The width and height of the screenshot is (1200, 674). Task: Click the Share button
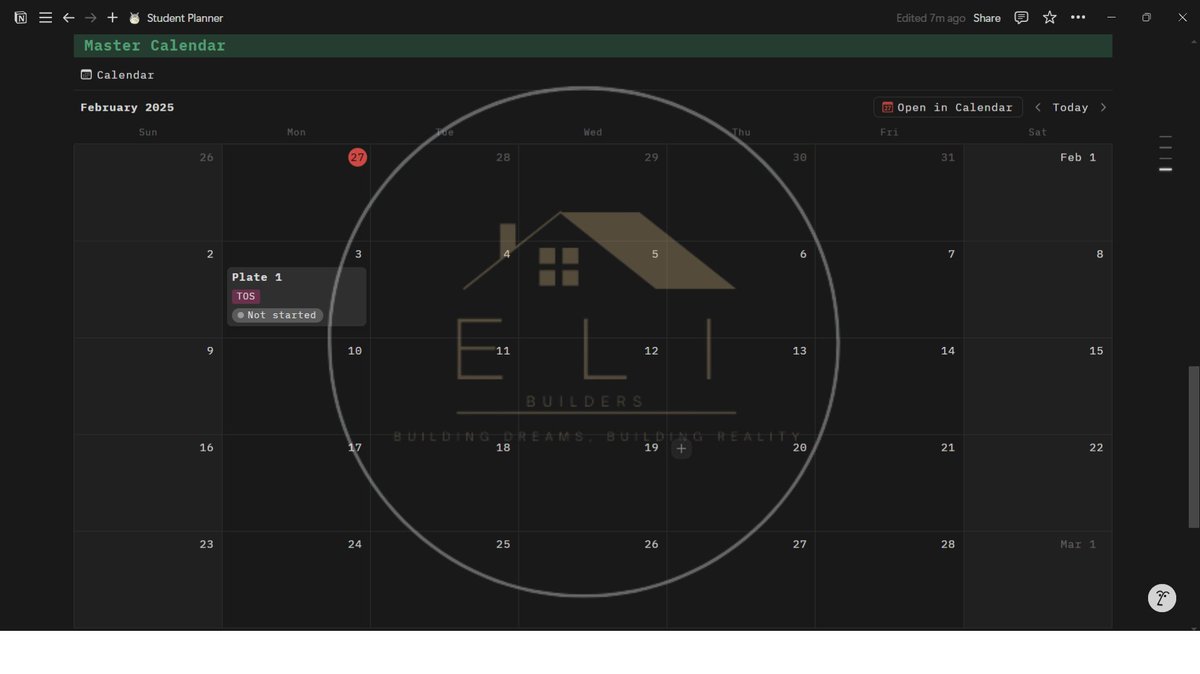pyautogui.click(x=987, y=18)
